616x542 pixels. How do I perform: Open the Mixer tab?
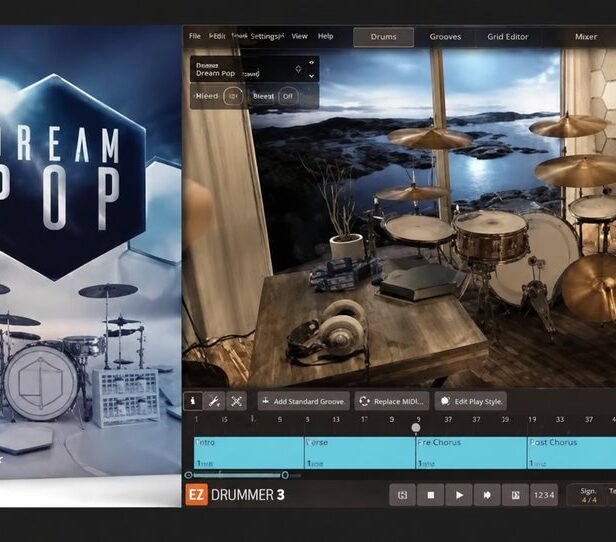coord(586,37)
